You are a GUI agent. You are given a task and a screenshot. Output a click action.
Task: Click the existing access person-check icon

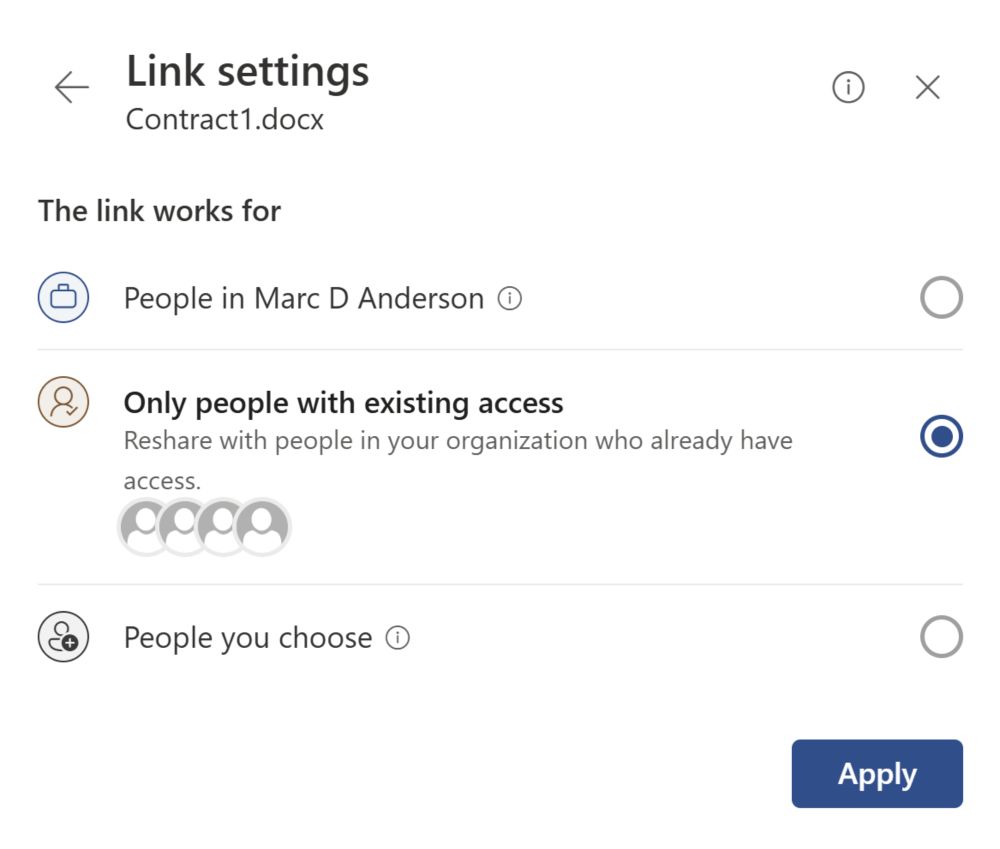[x=63, y=402]
